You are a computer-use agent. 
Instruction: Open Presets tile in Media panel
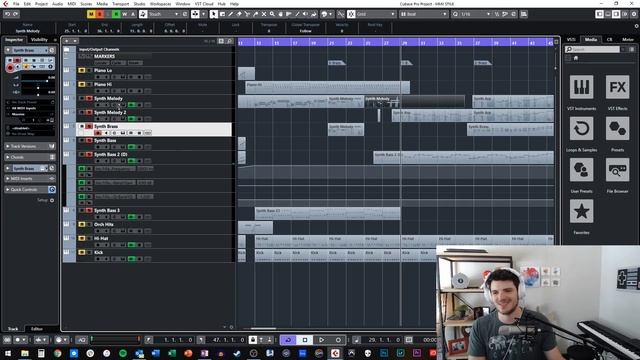[x=617, y=129]
